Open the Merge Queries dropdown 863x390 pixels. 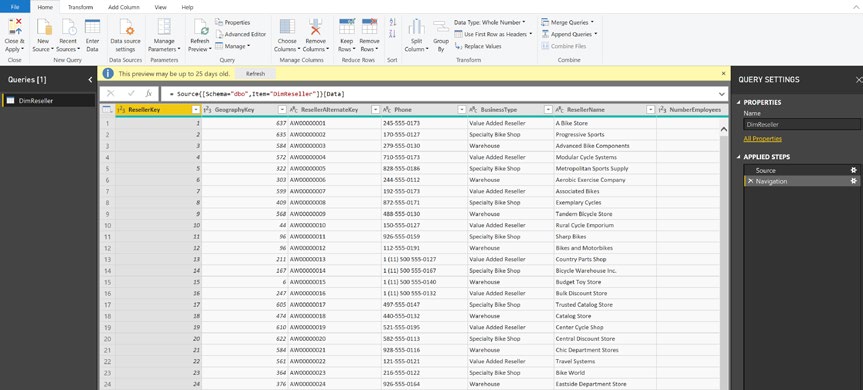click(567, 23)
